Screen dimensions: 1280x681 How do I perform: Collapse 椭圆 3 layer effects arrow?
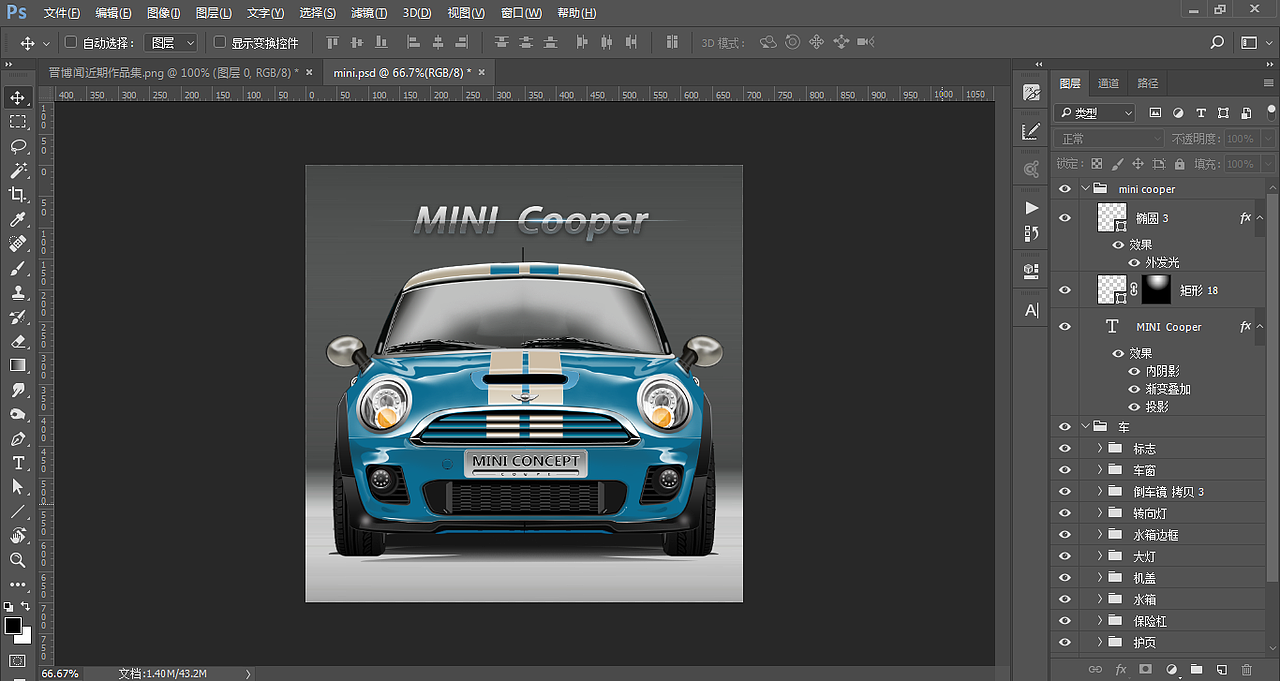point(1259,217)
